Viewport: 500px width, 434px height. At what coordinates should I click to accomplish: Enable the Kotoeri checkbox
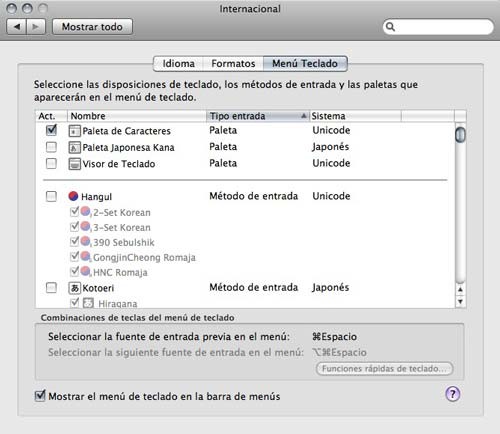pos(51,288)
